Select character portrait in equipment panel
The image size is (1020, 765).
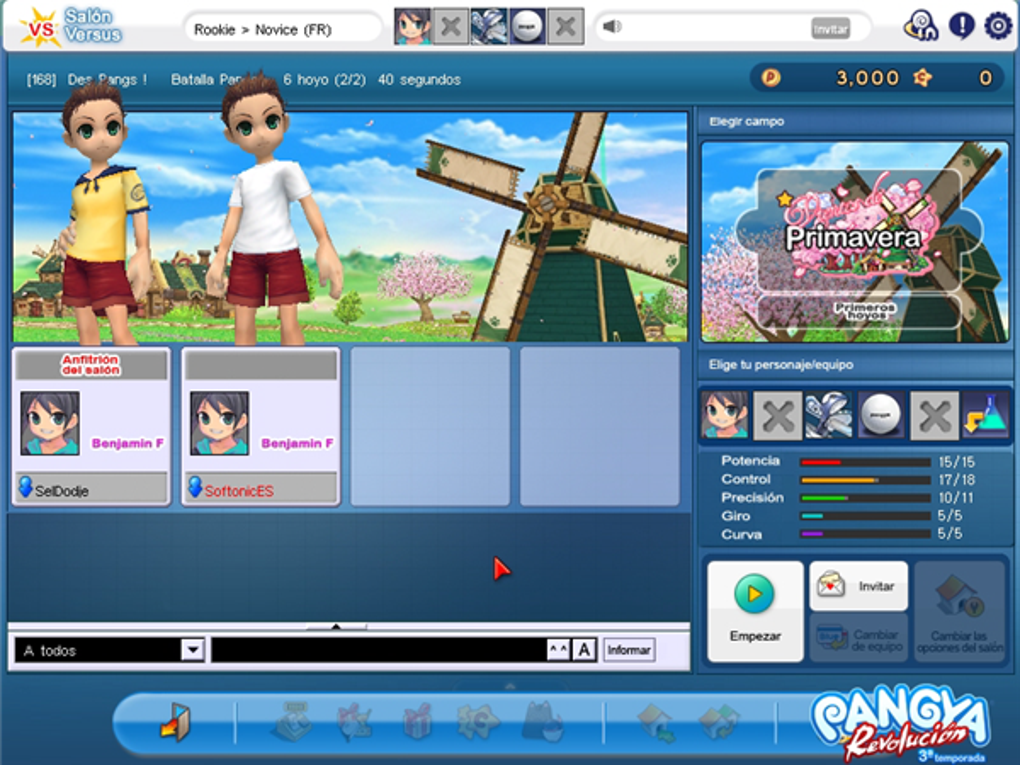pos(725,415)
